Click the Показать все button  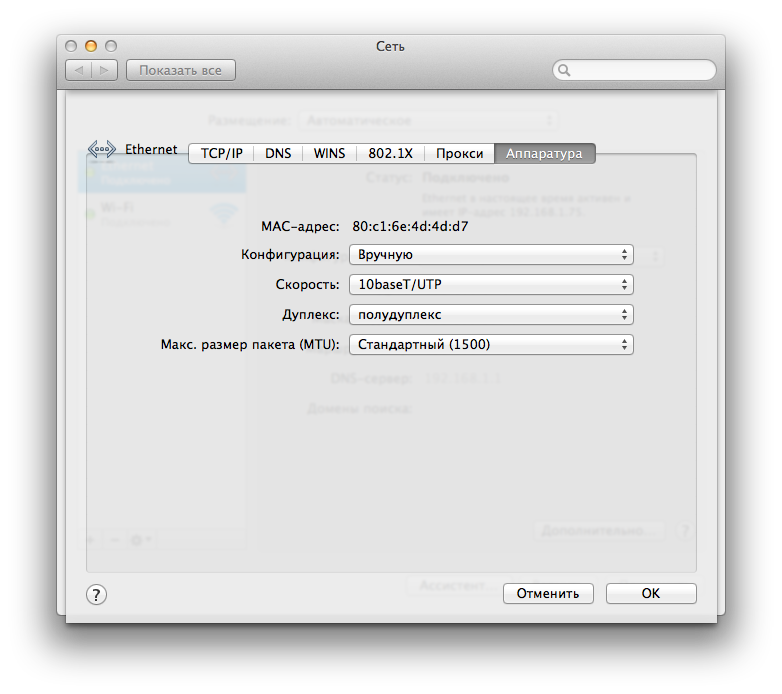click(x=181, y=70)
